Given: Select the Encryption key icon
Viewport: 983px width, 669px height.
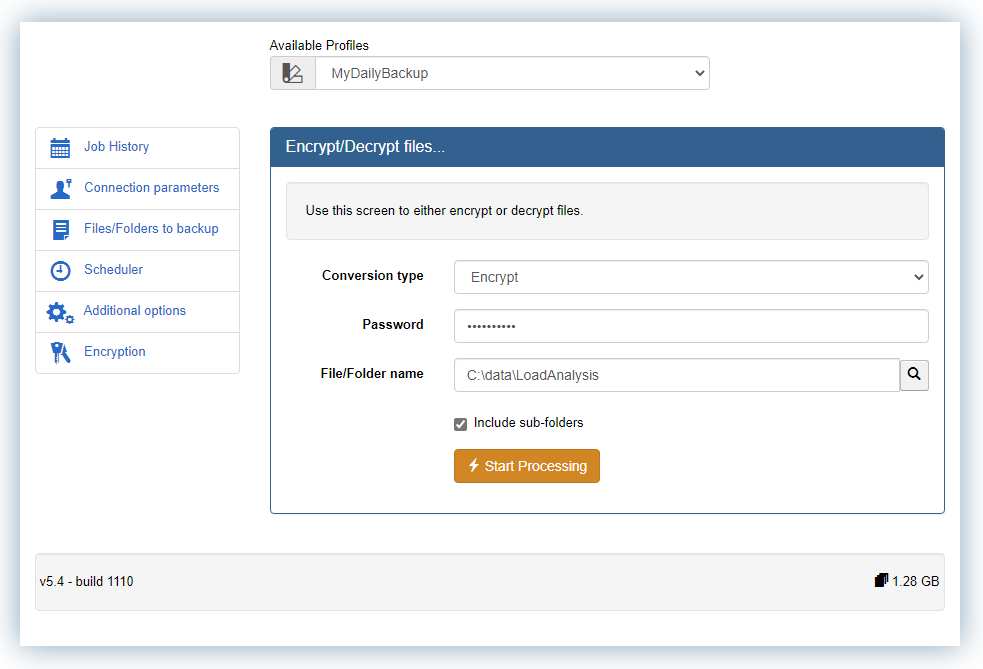Looking at the screenshot, I should [60, 352].
